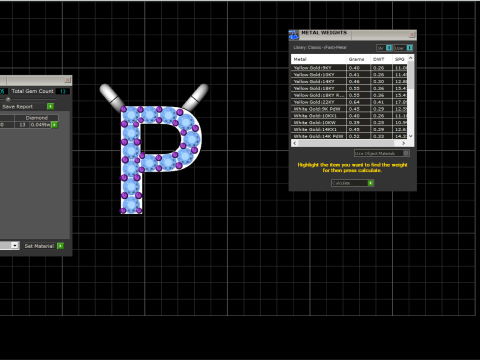The height and width of the screenshot is (360, 480).
Task: Select the Yellow Gold:22KY row
Action: coord(349,102)
